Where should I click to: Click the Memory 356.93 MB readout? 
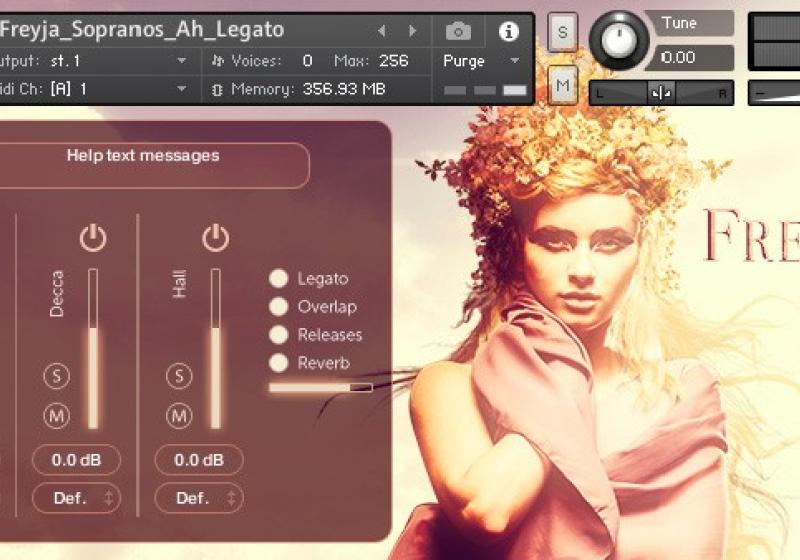tap(344, 89)
